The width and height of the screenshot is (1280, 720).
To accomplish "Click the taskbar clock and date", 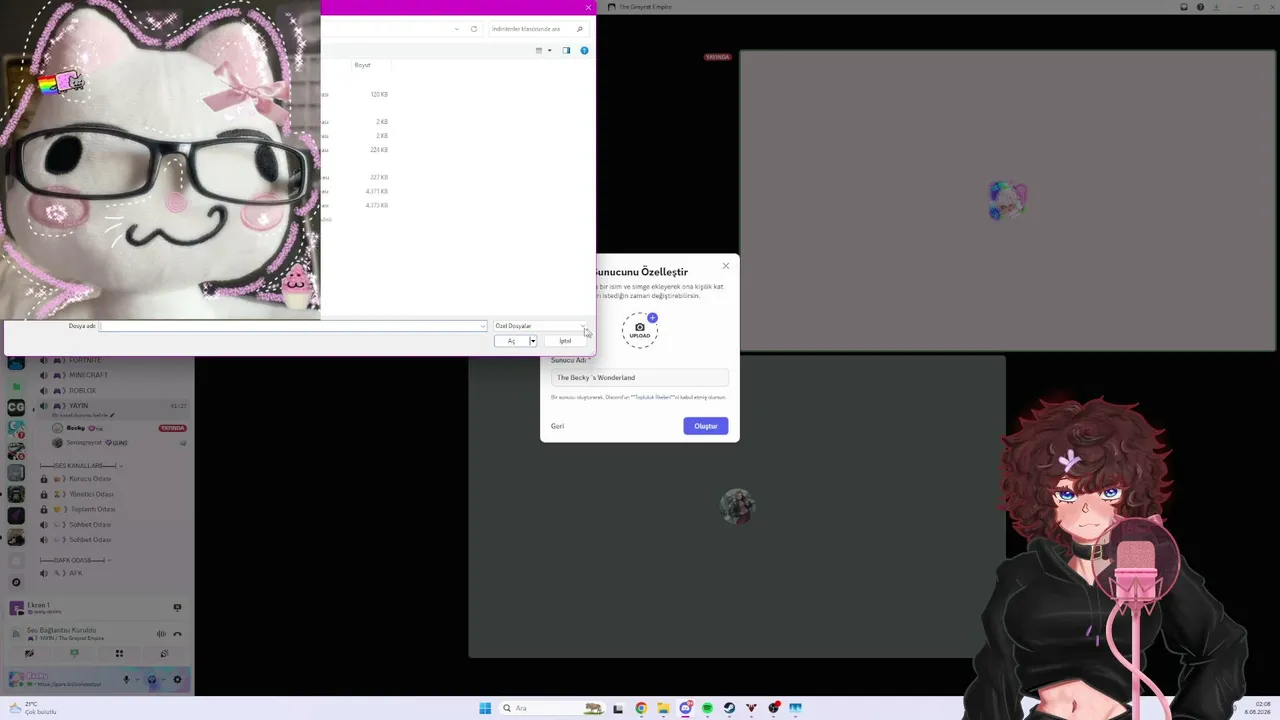I will coord(1257,708).
